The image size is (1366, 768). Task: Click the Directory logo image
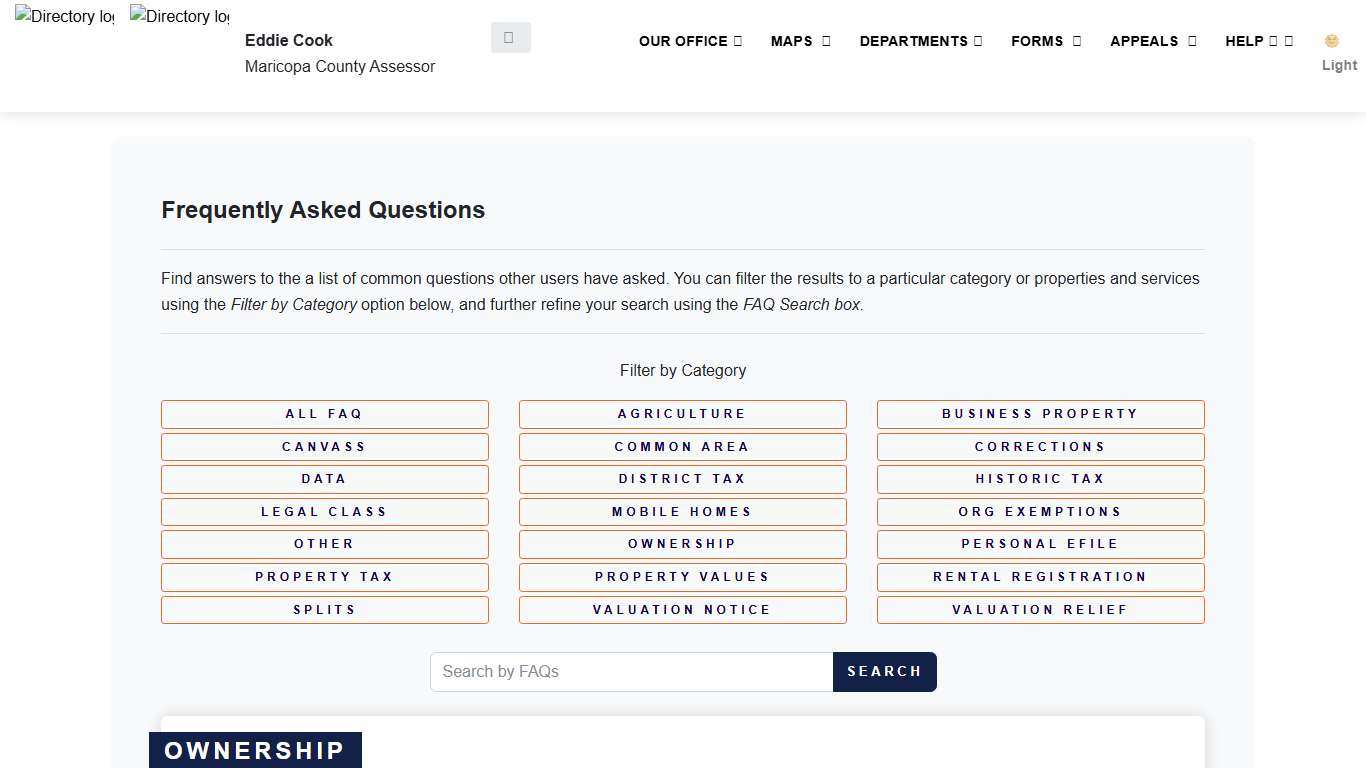tap(63, 16)
